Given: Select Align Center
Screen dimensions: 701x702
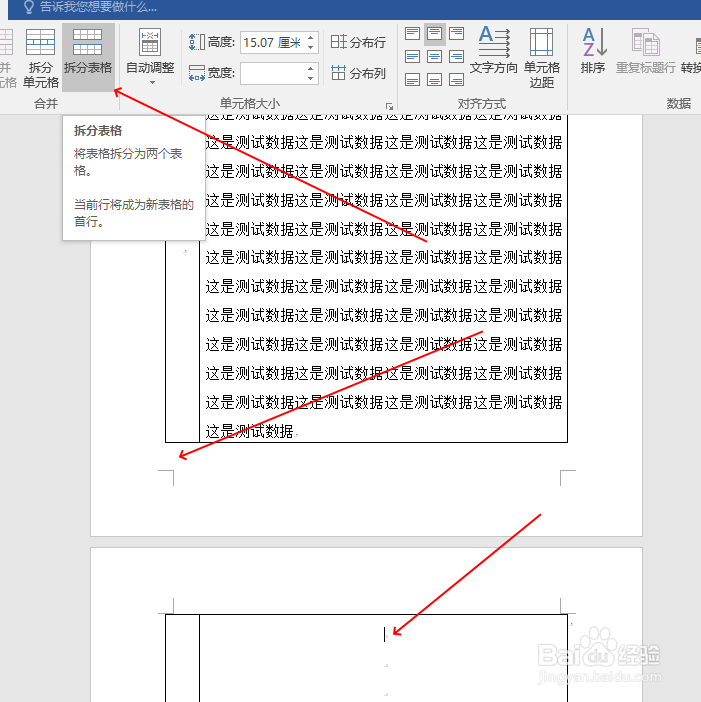Looking at the screenshot, I should coord(434,57).
